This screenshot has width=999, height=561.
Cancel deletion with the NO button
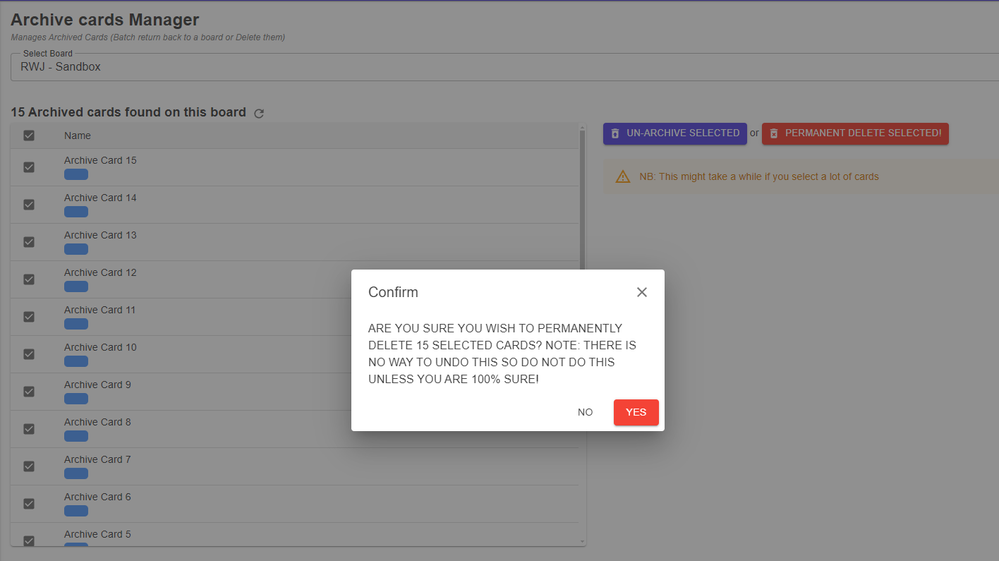click(585, 412)
